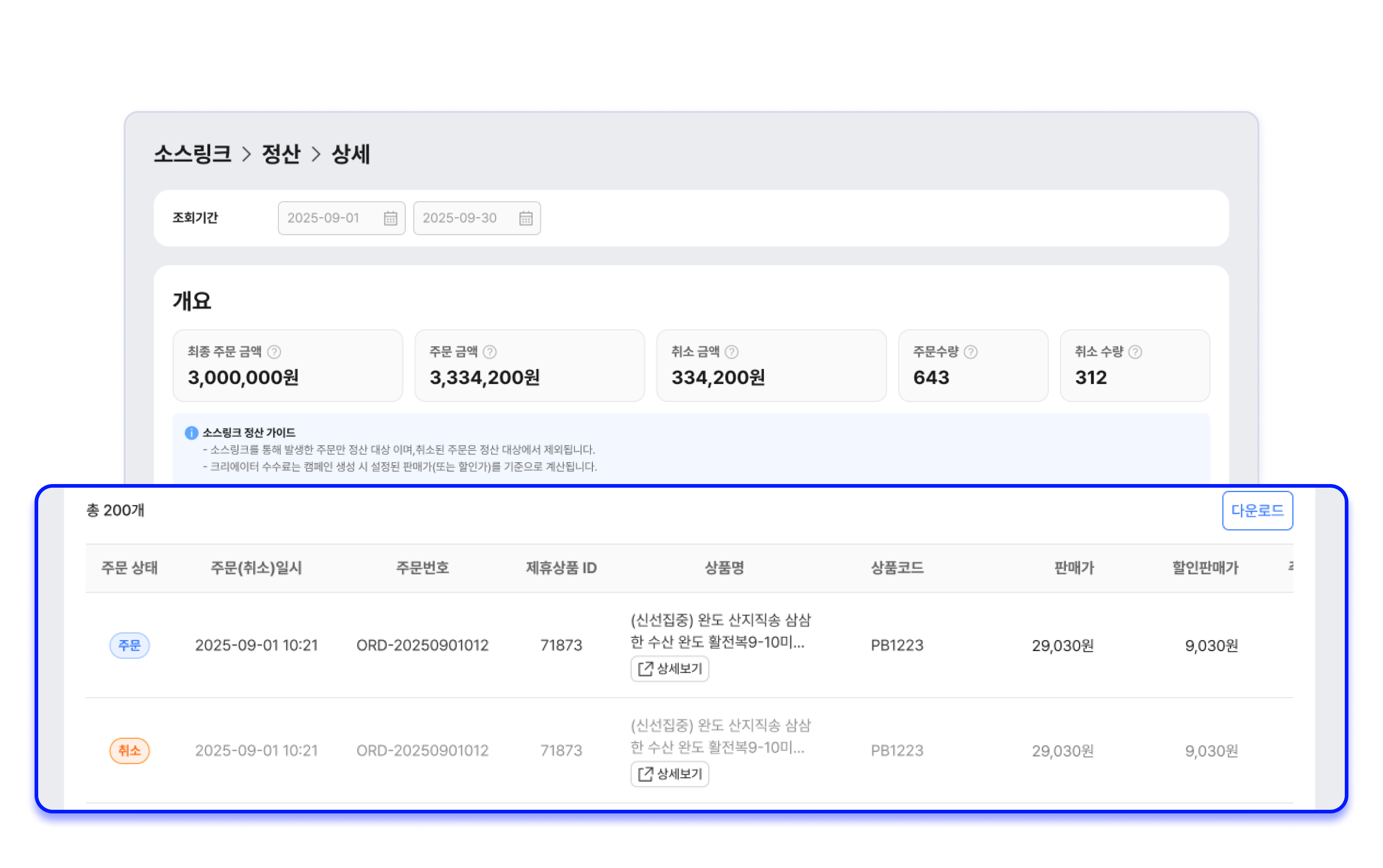The width and height of the screenshot is (1383, 868).
Task: Click the 할인판매가 column header
Action: click(x=1205, y=568)
